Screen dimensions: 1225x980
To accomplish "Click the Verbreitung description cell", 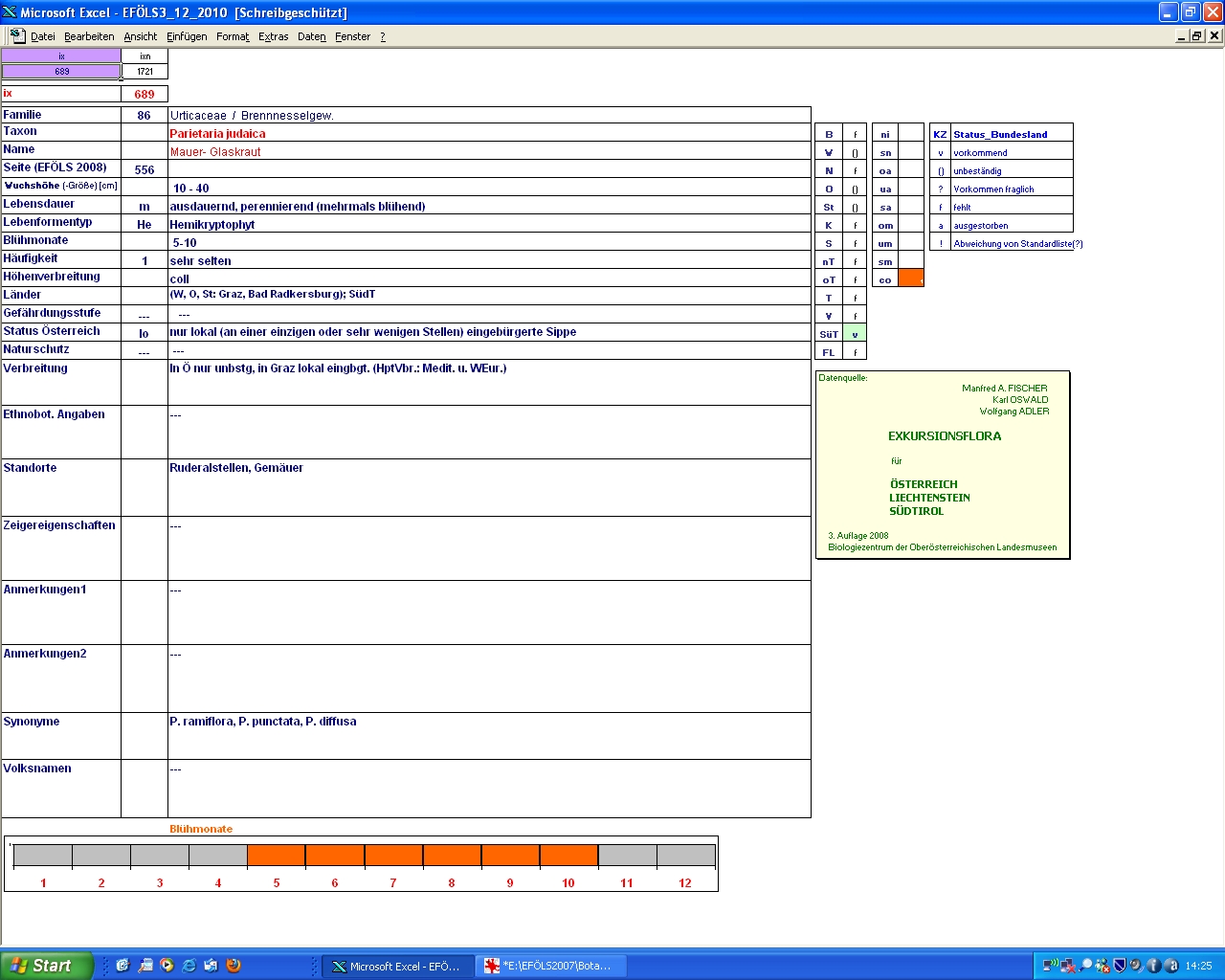I will (489, 382).
